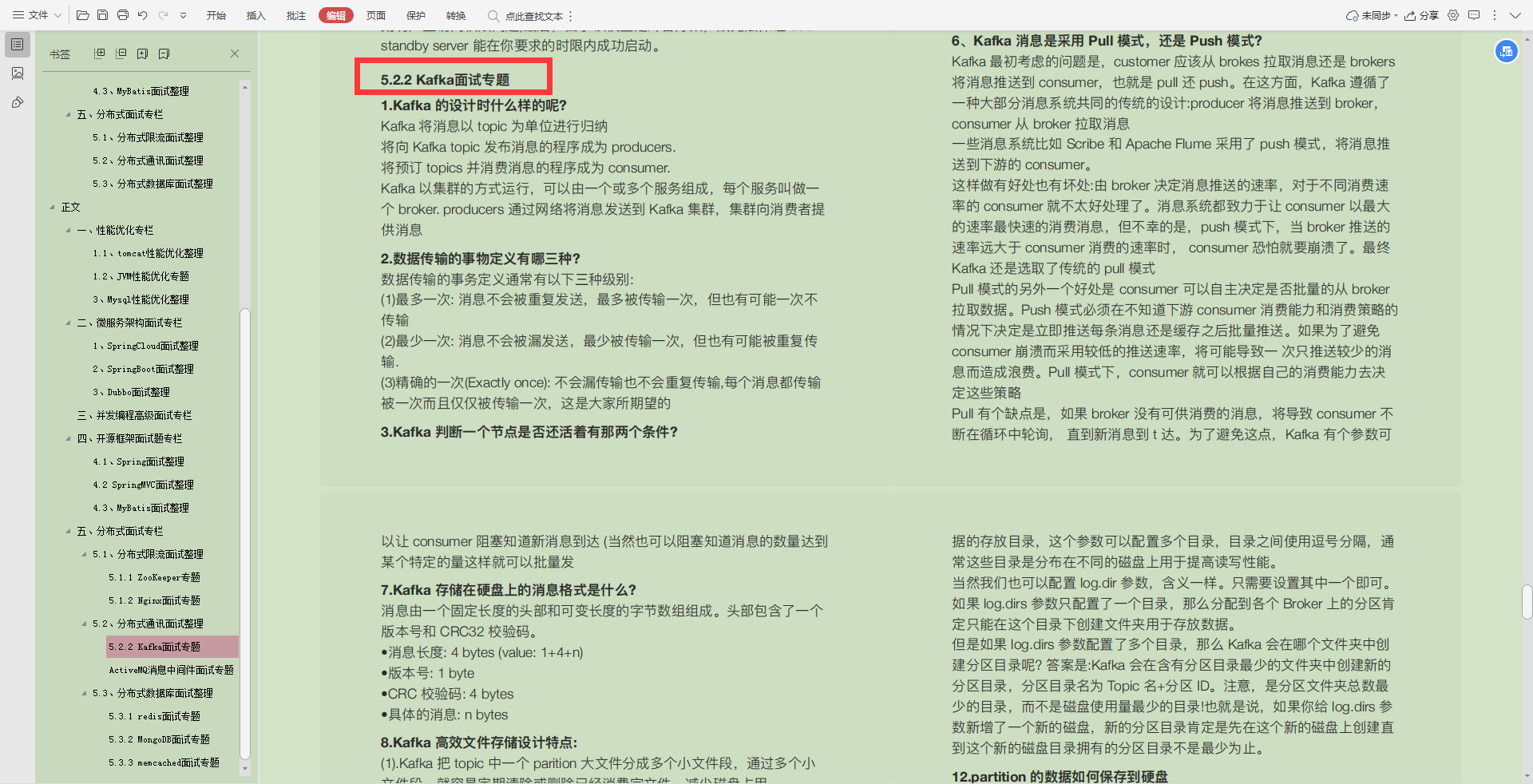Jump to bookmark 5.1.2 Nginx面试专题
Image resolution: width=1533 pixels, height=784 pixels.
pos(155,600)
